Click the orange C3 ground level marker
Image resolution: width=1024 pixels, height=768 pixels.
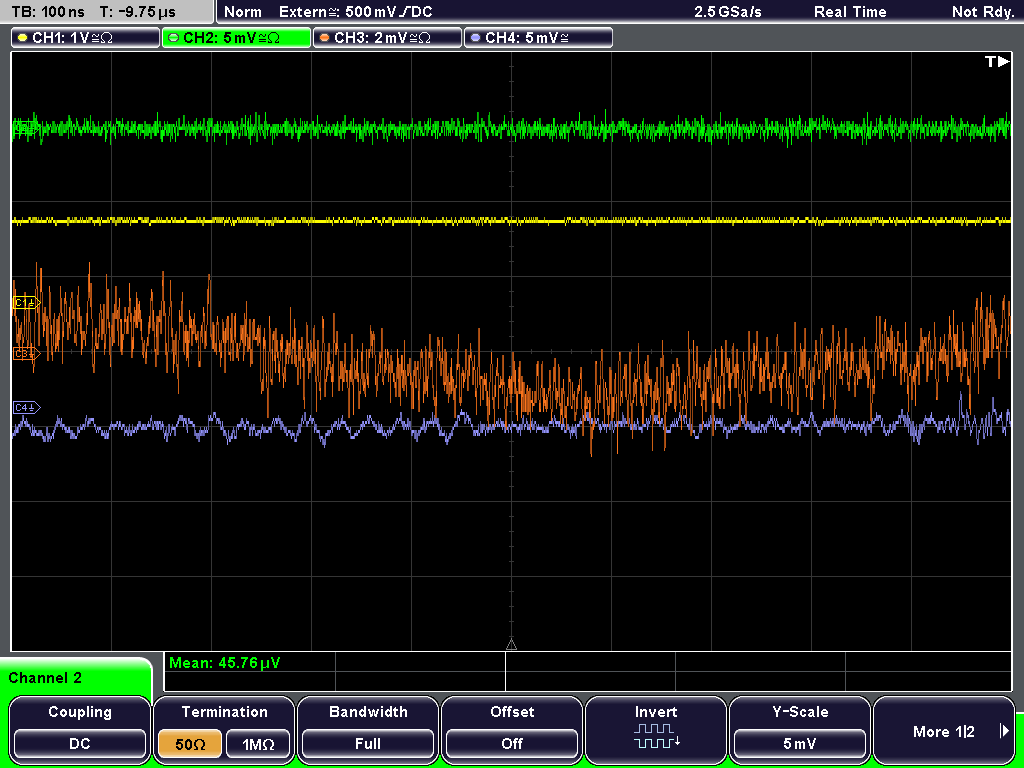[x=26, y=354]
